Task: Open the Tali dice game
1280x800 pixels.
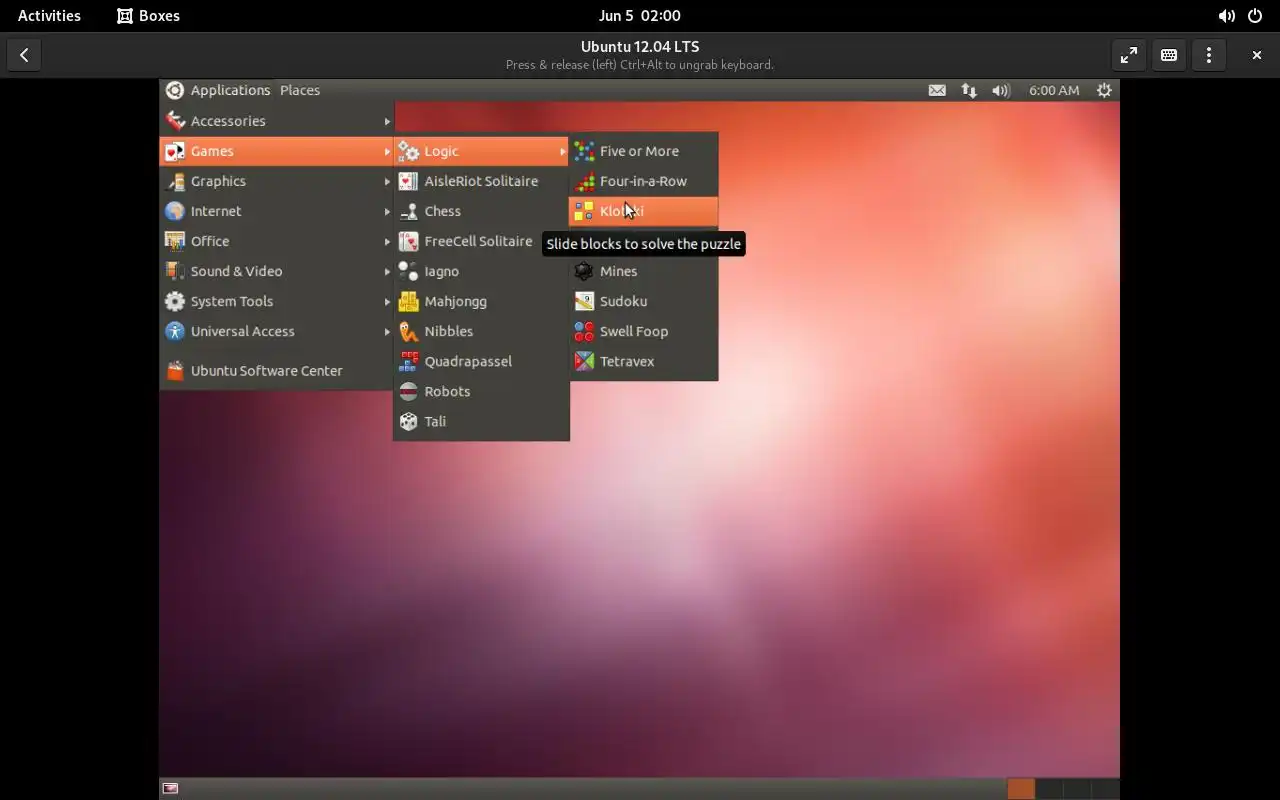Action: 481,421
